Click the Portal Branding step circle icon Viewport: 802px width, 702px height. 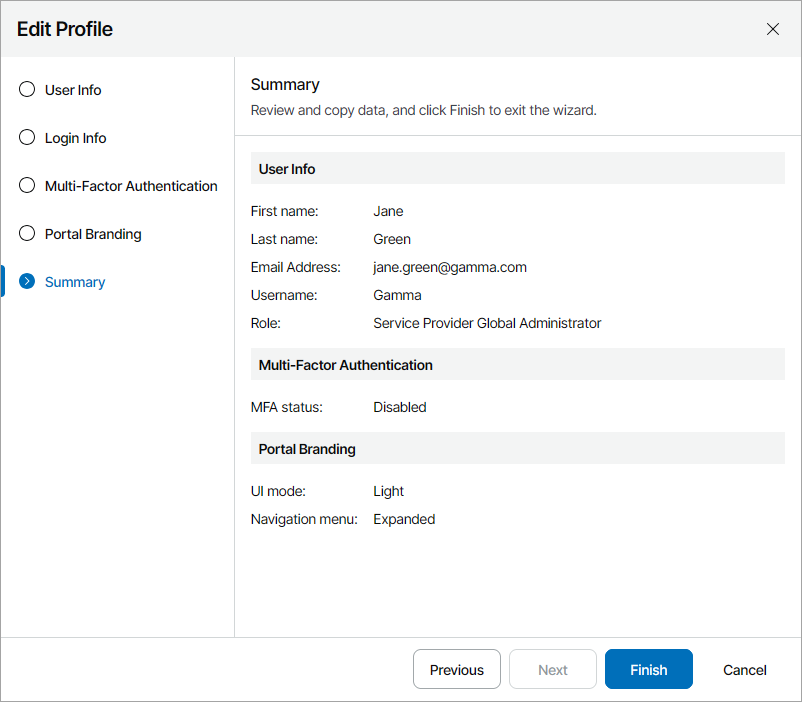pos(27,234)
